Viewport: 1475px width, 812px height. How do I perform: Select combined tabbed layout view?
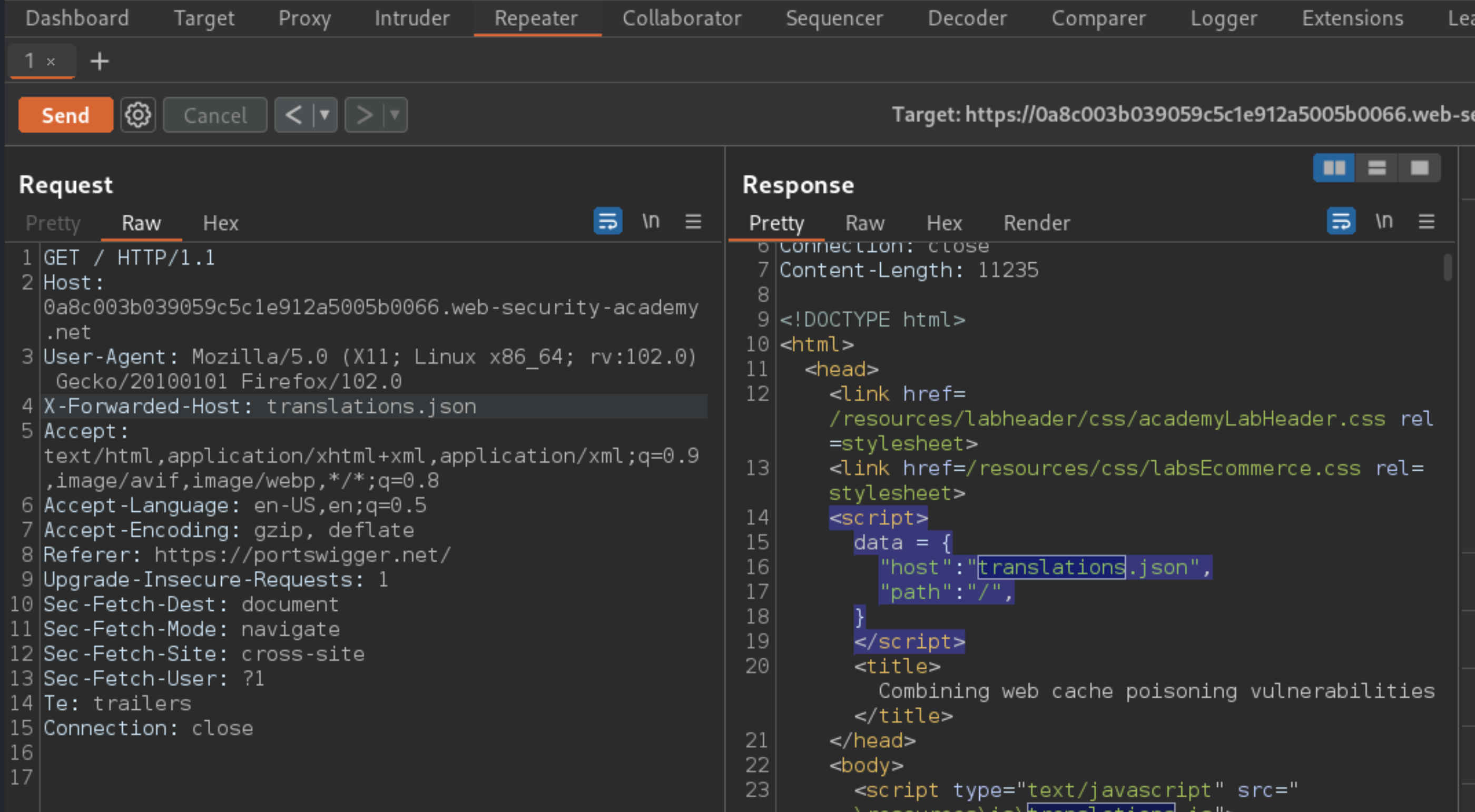[1420, 168]
